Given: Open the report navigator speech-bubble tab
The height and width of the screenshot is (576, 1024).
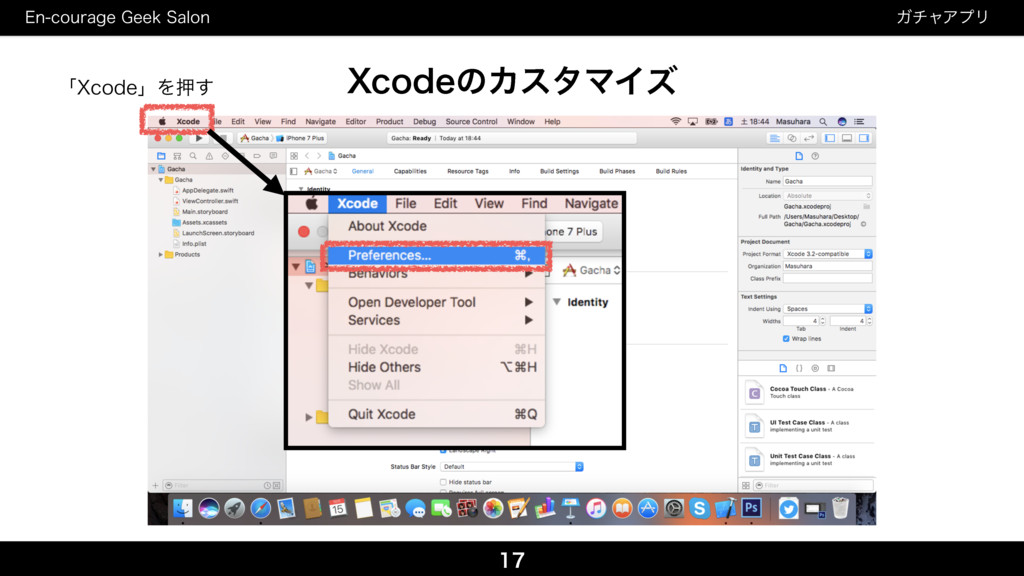Looking at the screenshot, I should coord(273,156).
